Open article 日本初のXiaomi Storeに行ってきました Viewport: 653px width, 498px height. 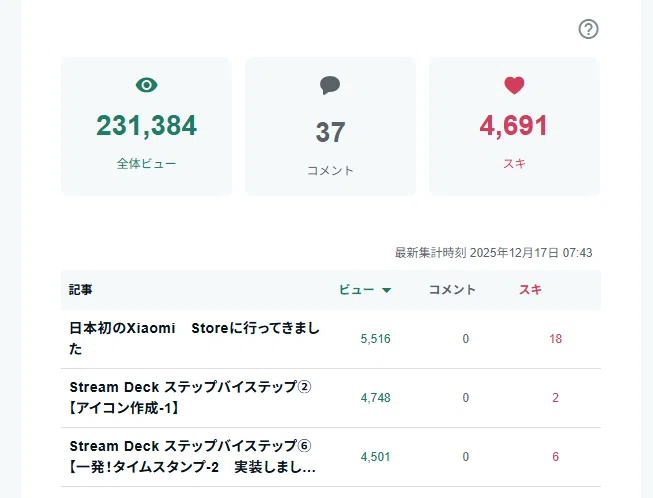pyautogui.click(x=194, y=339)
